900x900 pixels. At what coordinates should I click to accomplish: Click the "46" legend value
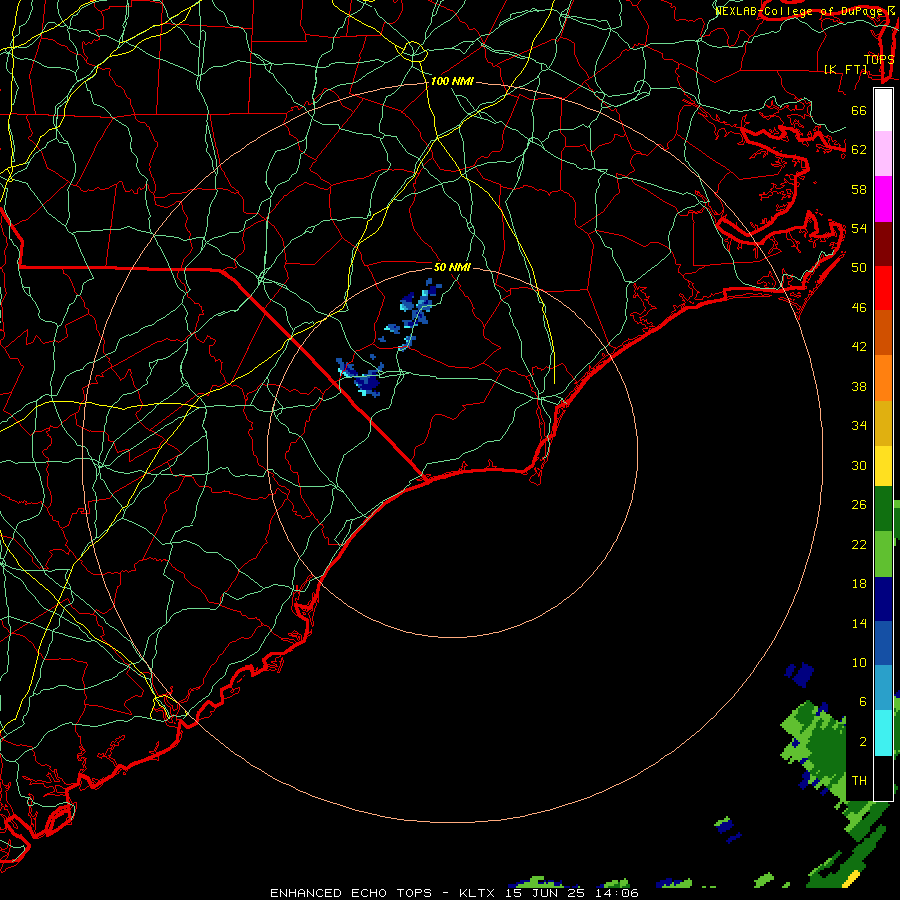[x=859, y=308]
